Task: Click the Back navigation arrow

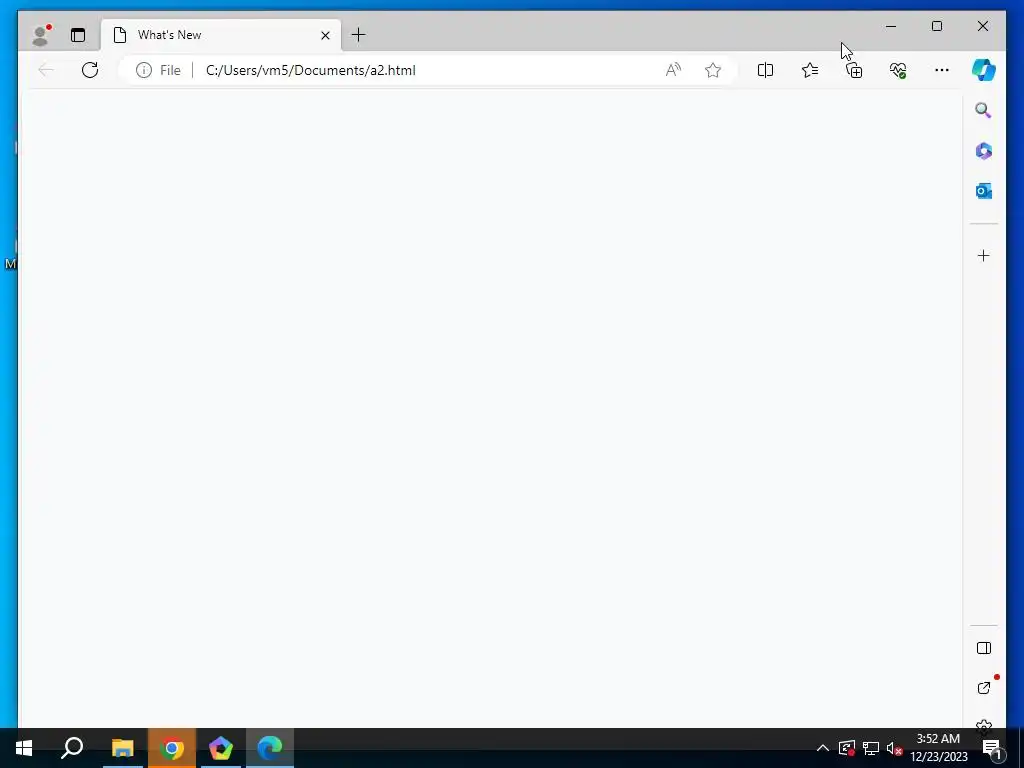Action: point(46,70)
